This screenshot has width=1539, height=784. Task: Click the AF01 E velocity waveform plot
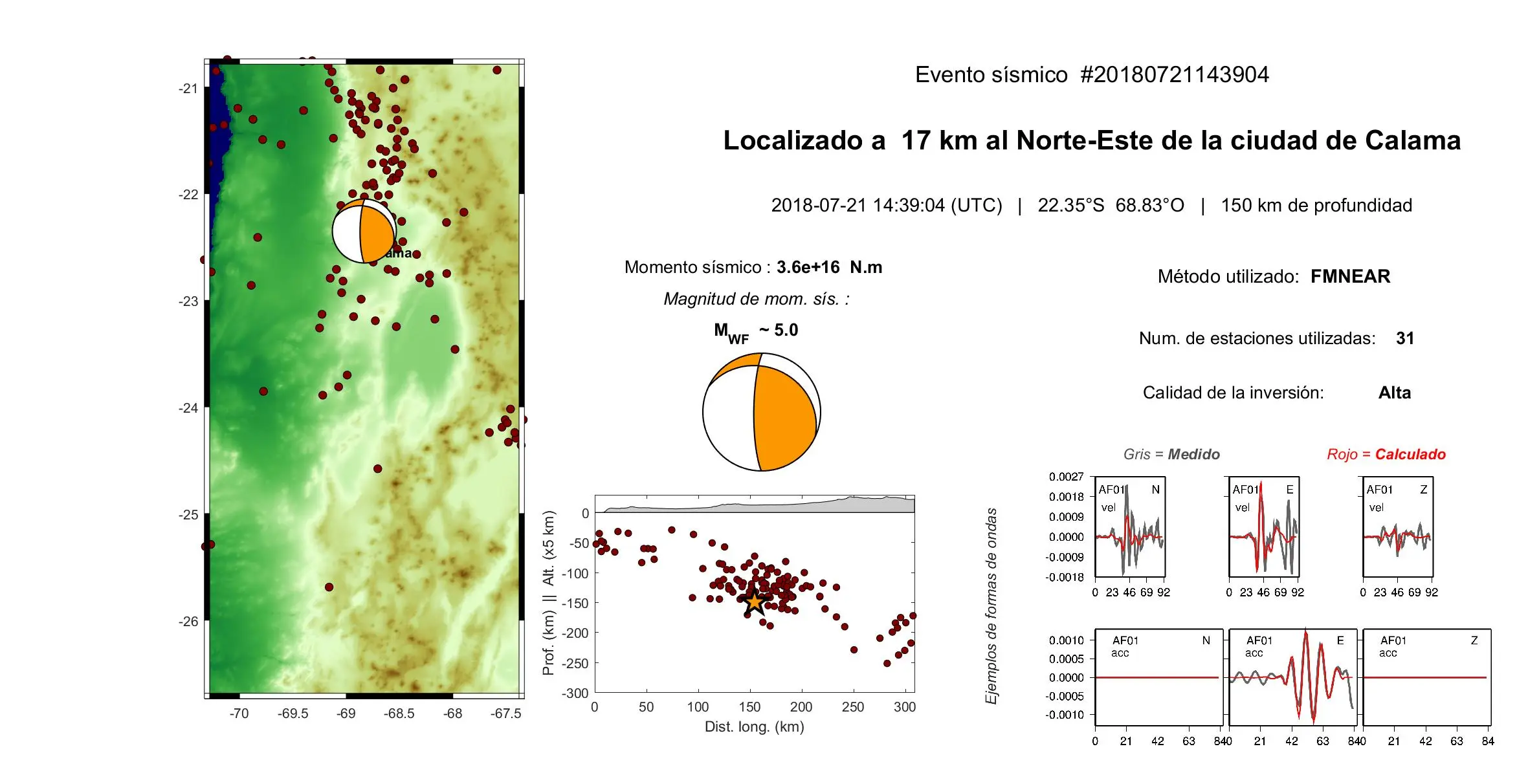pos(1264,527)
